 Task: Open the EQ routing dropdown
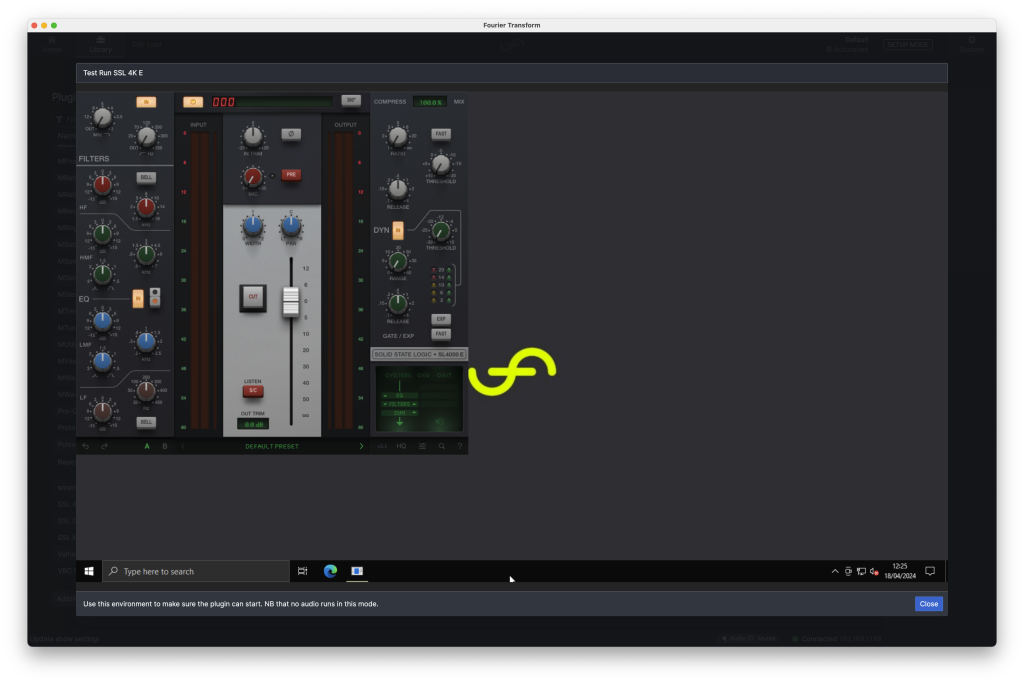[x=400, y=396]
